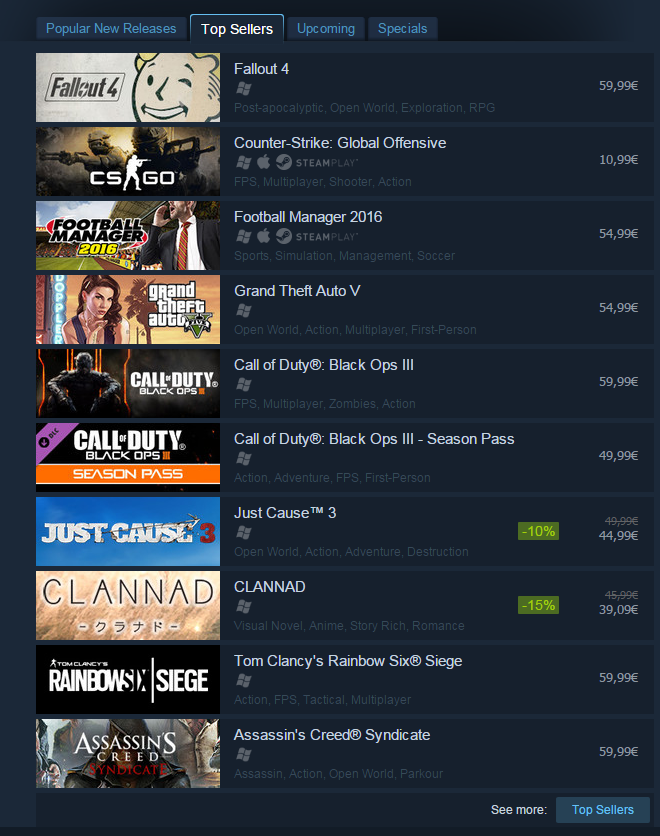
Task: Click the SteamPlay icon under Football Manager 2016
Action: pyautogui.click(x=317, y=236)
